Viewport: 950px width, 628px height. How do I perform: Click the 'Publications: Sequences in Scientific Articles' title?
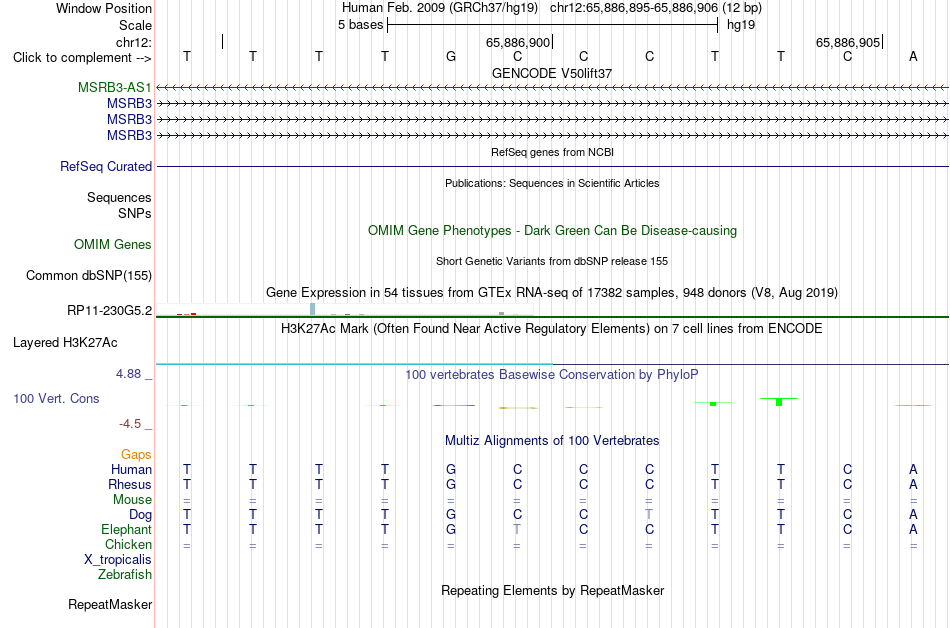click(x=552, y=183)
